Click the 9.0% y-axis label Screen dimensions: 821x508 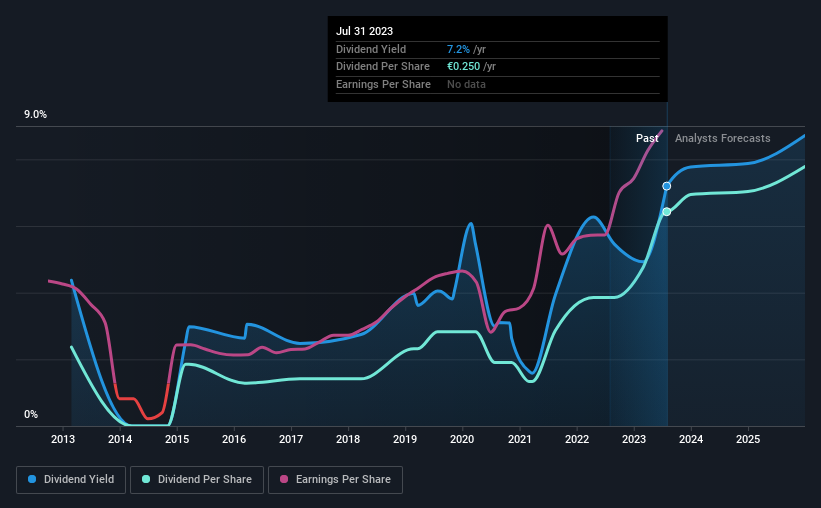point(36,114)
